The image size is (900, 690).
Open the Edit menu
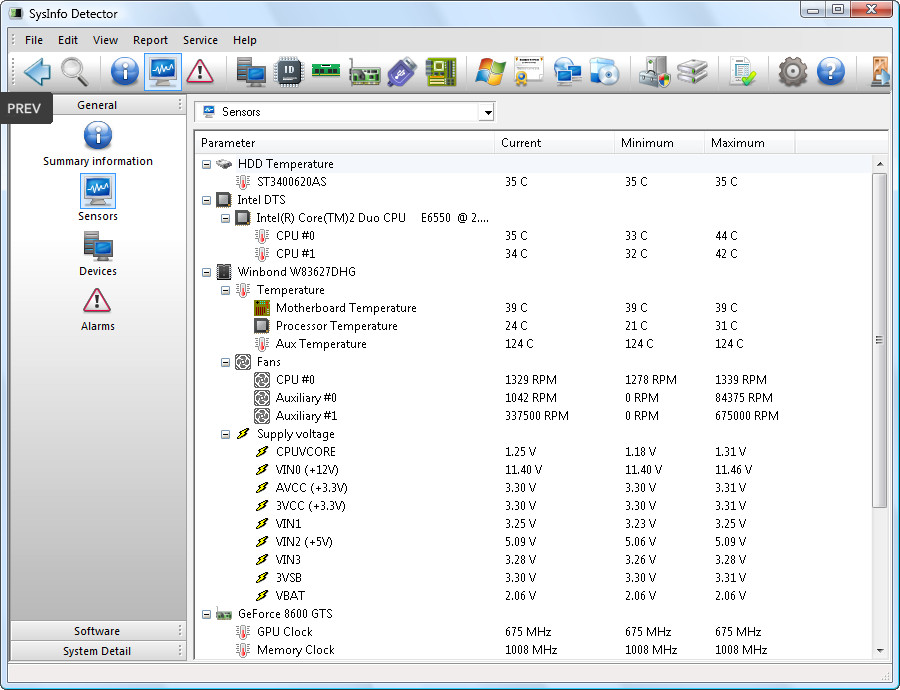pyautogui.click(x=68, y=40)
